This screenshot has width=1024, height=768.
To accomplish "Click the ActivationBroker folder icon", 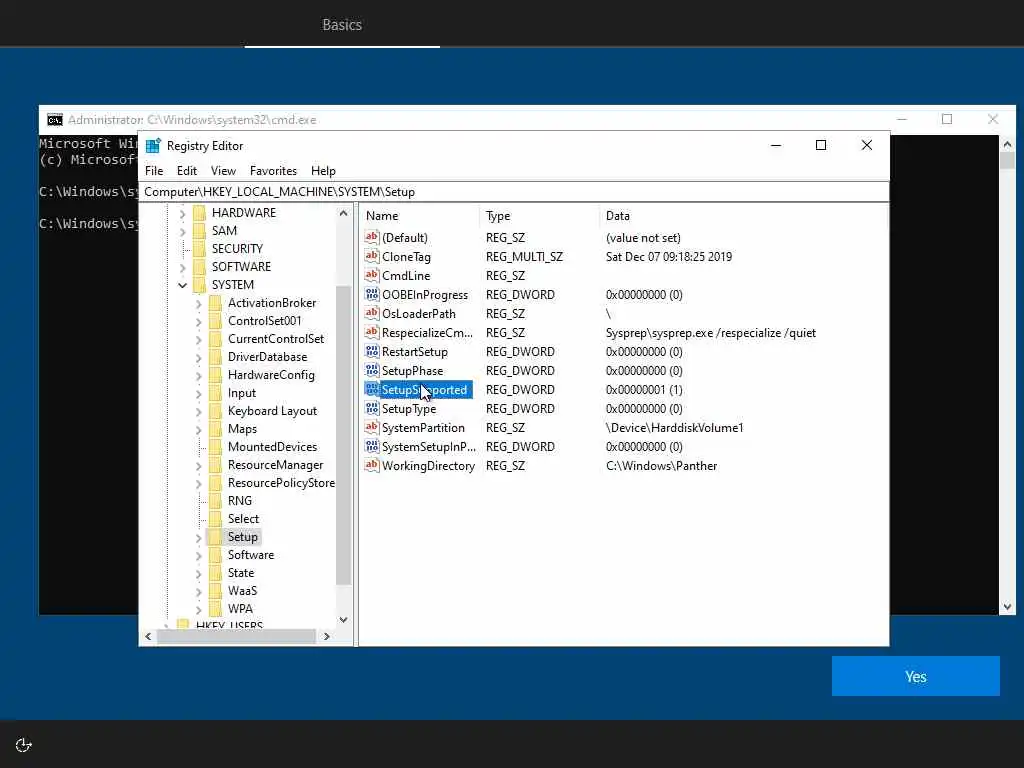I will [x=216, y=303].
